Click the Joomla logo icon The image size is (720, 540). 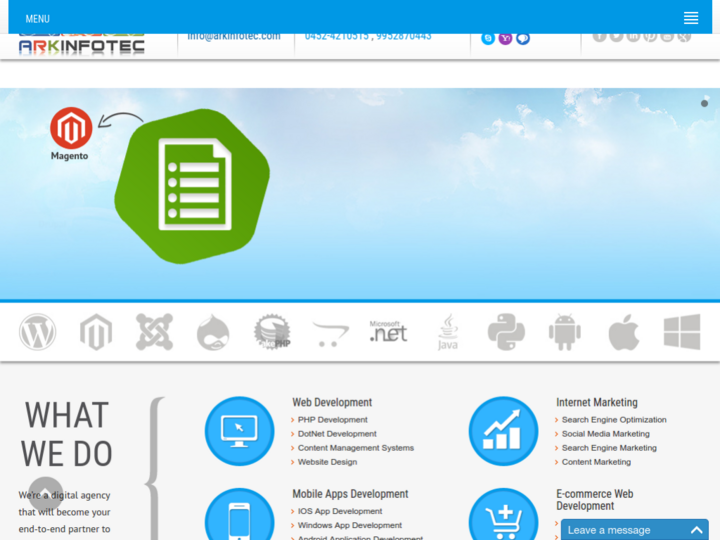click(x=154, y=332)
